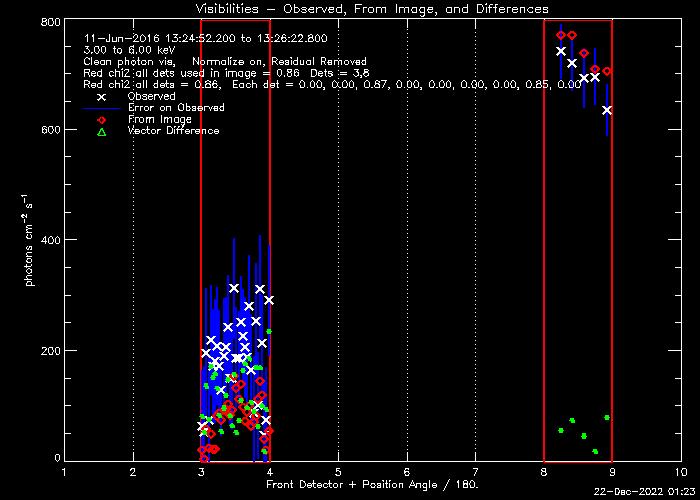700x500 pixels.
Task: Click the x-axis tick label 2
Action: point(133,472)
